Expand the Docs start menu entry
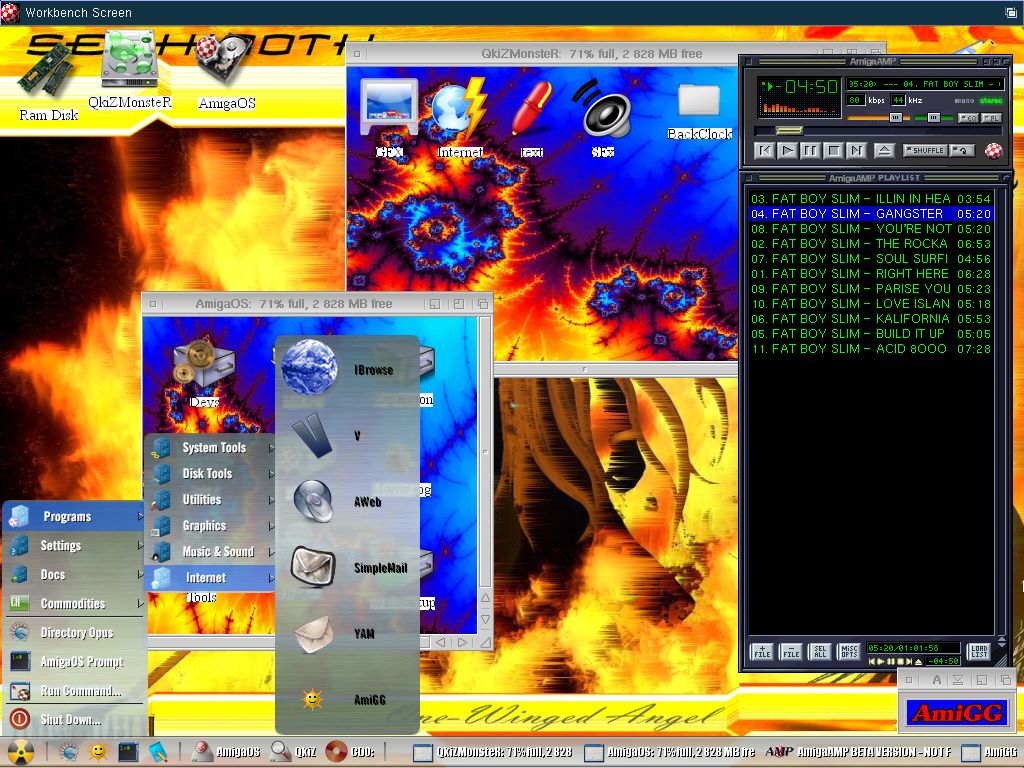Screen dimensions: 1024x768 tap(74, 575)
